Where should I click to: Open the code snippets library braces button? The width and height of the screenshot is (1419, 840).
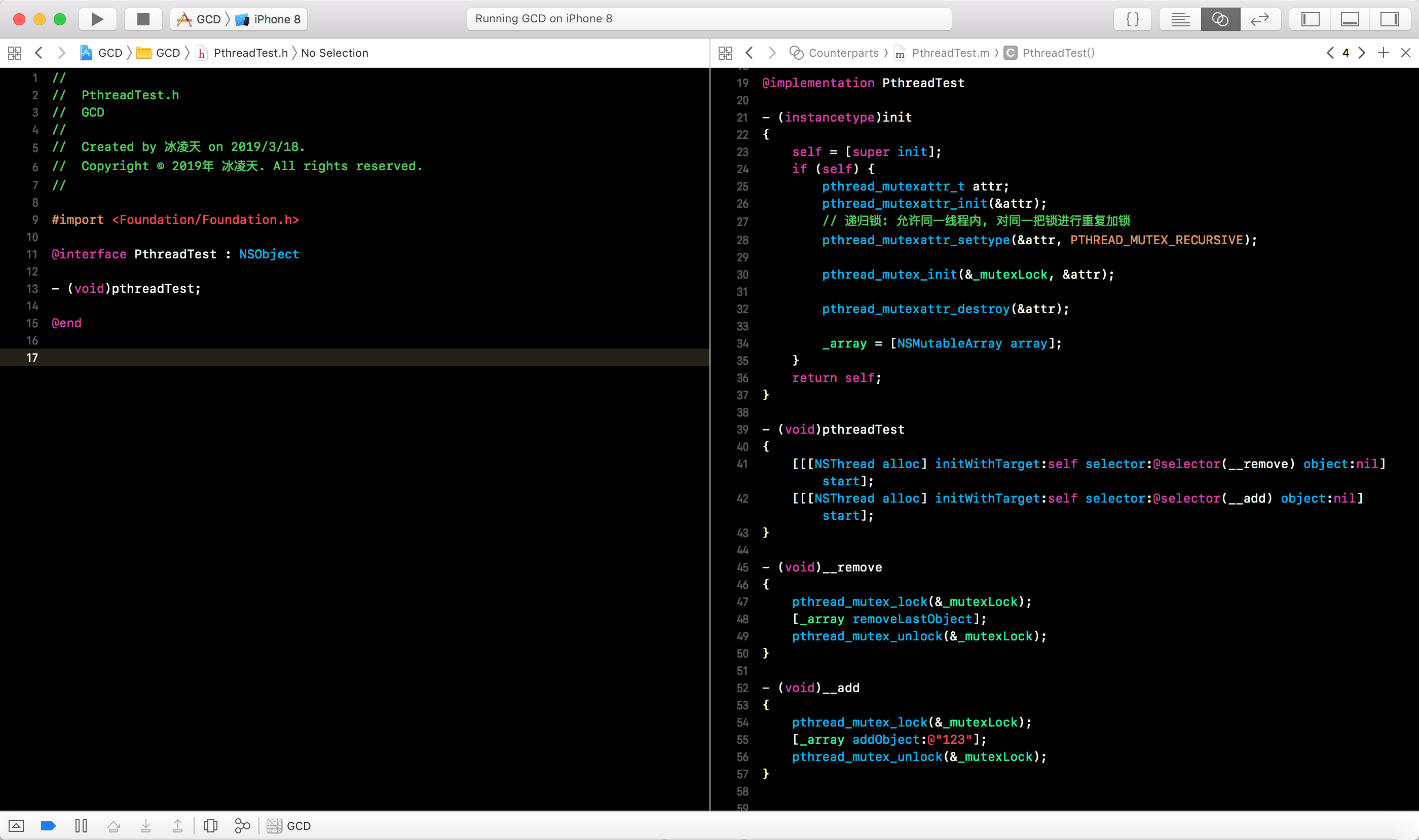1133,19
